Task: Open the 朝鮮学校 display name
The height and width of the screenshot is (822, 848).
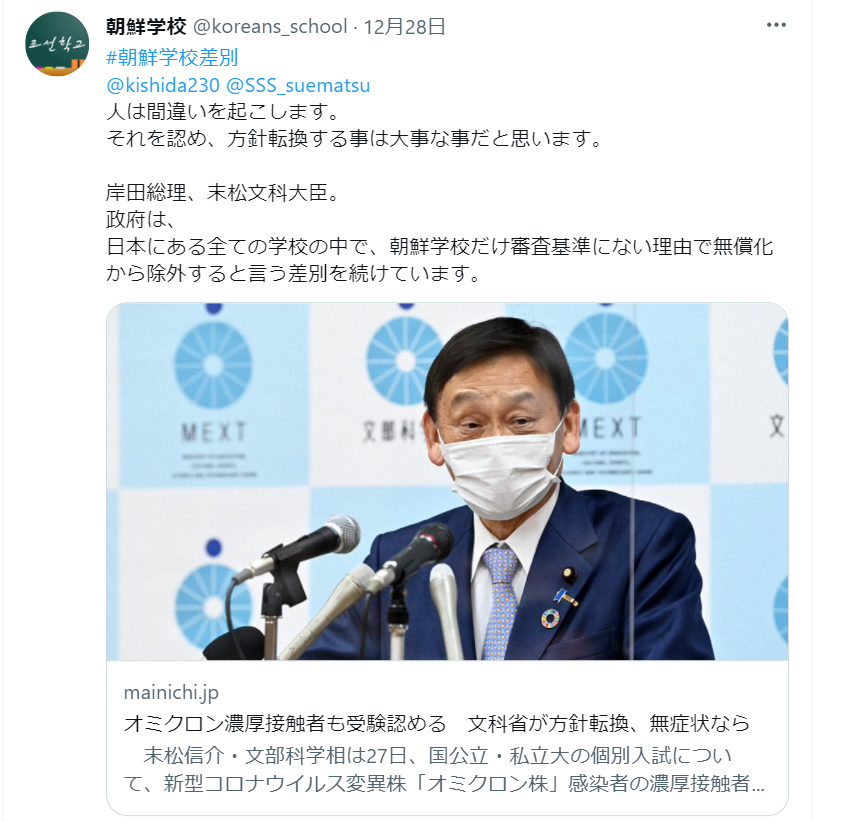Action: point(146,26)
